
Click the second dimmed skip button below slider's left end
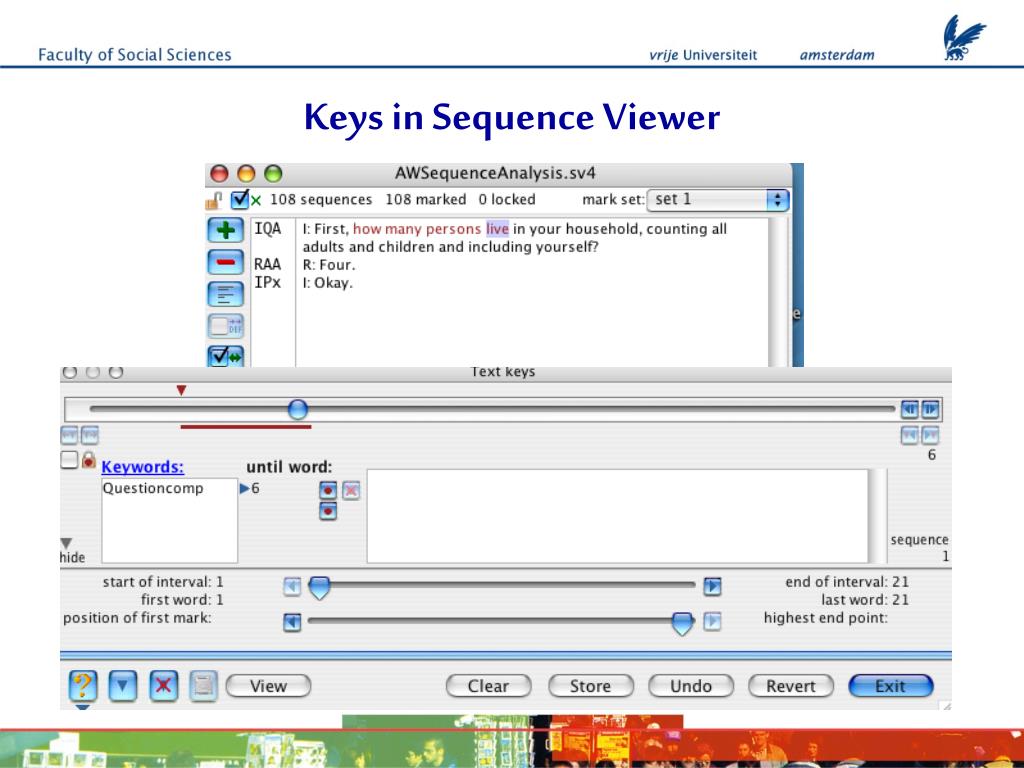coord(90,434)
